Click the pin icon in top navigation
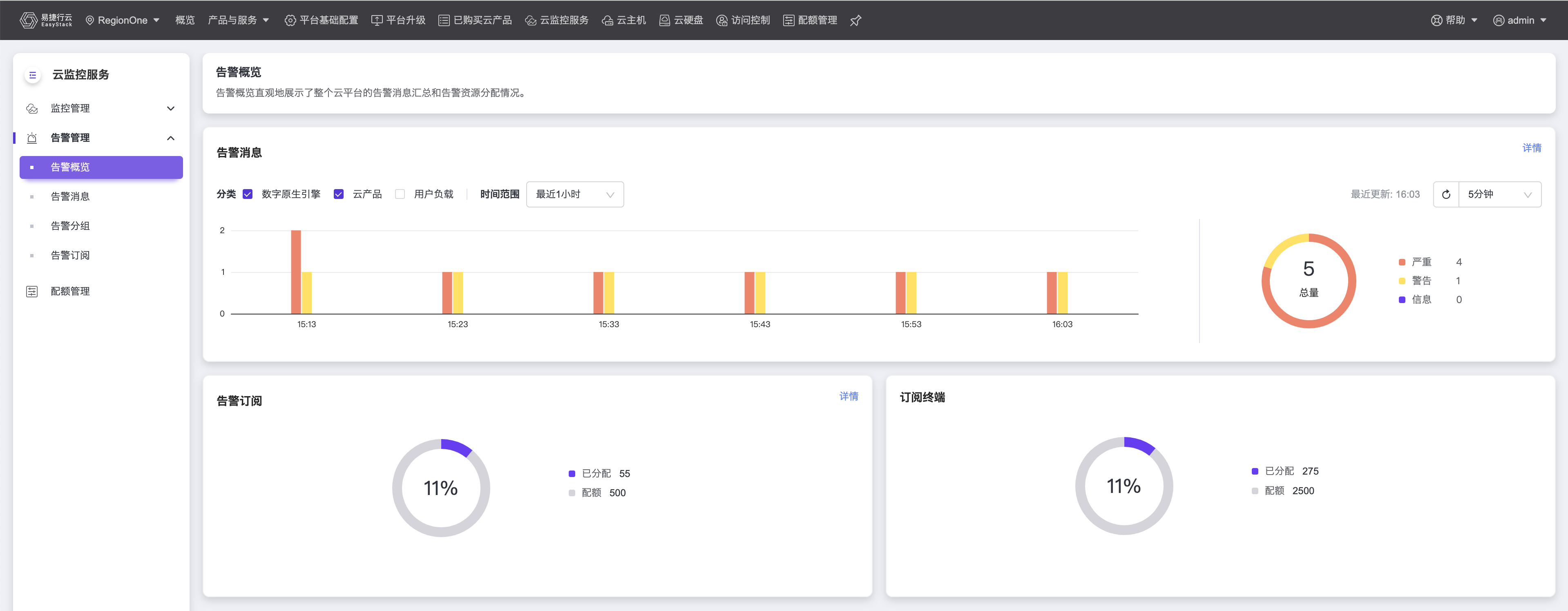Screen dimensions: 1568x611 tap(855, 21)
